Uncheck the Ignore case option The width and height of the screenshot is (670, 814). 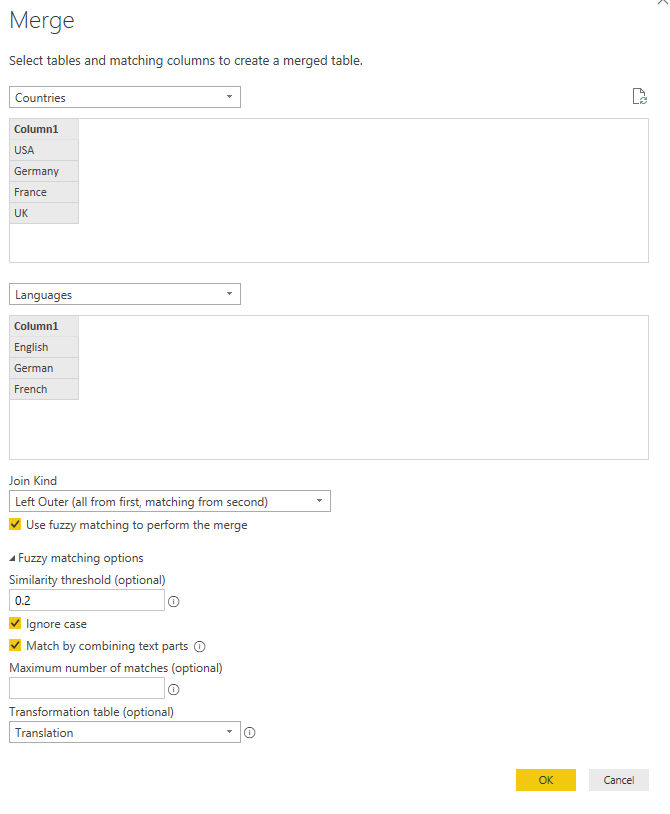point(15,624)
